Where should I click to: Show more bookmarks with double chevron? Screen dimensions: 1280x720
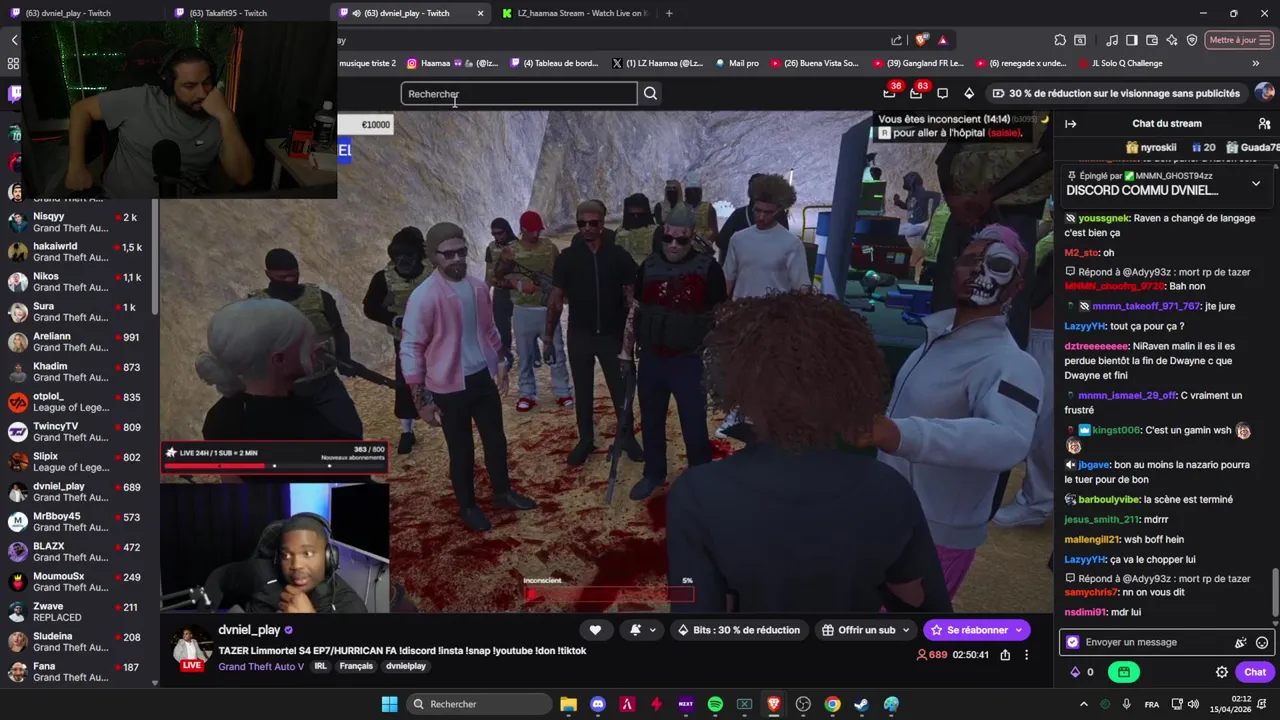(x=1256, y=63)
